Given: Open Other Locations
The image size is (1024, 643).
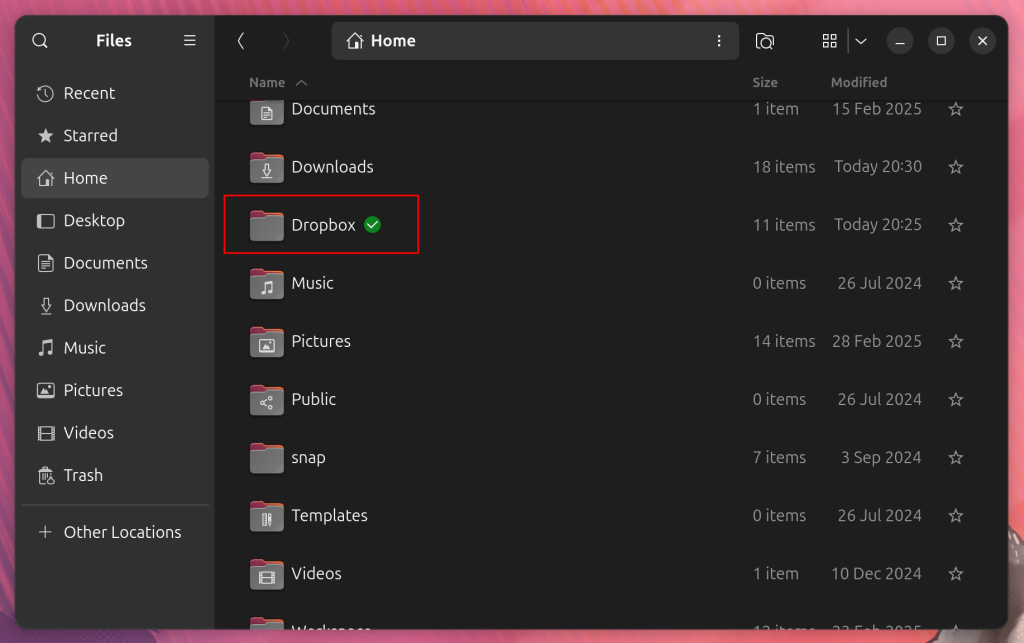Looking at the screenshot, I should click(122, 532).
